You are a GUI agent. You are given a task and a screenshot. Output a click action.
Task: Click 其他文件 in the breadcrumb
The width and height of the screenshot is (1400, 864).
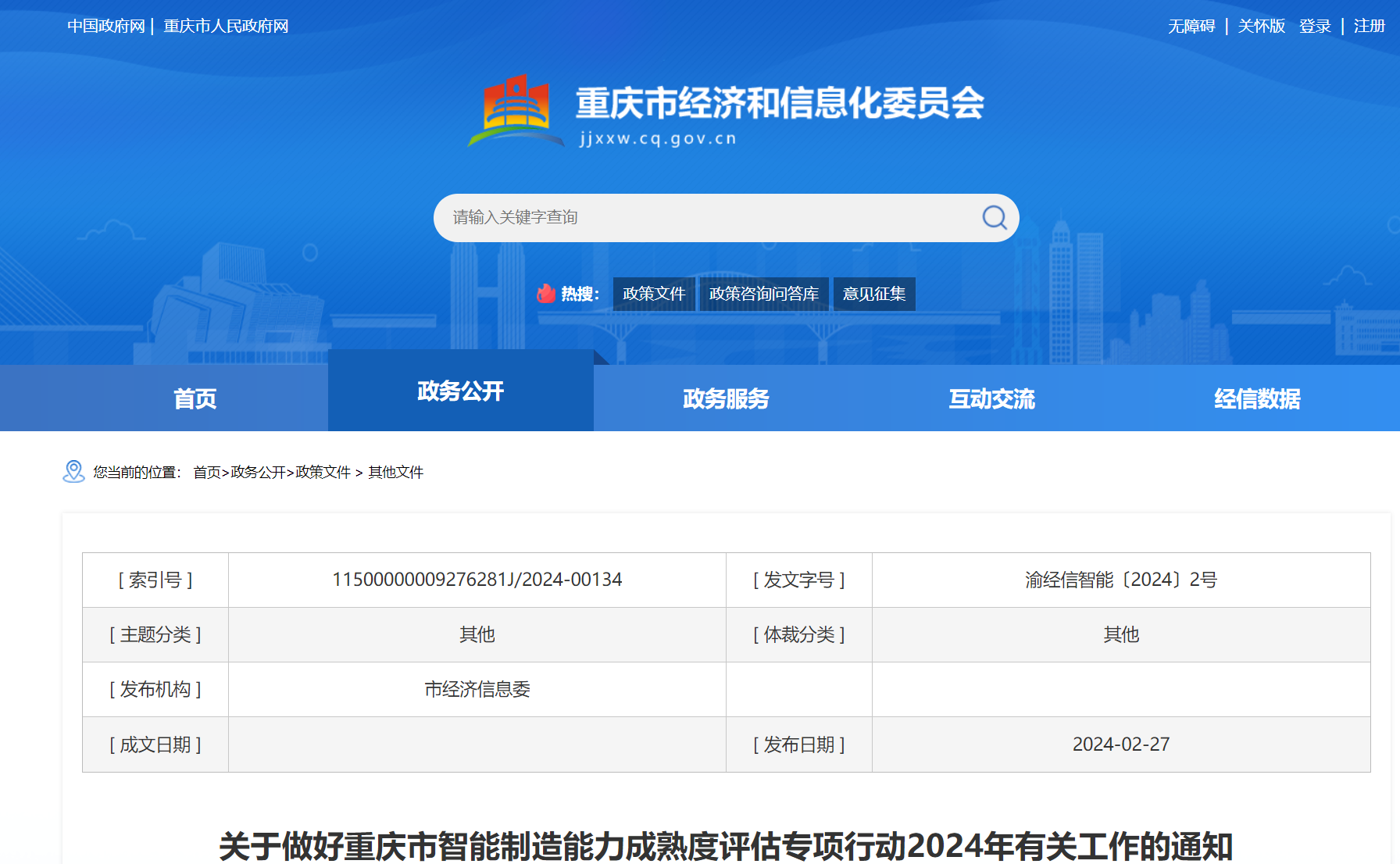point(395,473)
